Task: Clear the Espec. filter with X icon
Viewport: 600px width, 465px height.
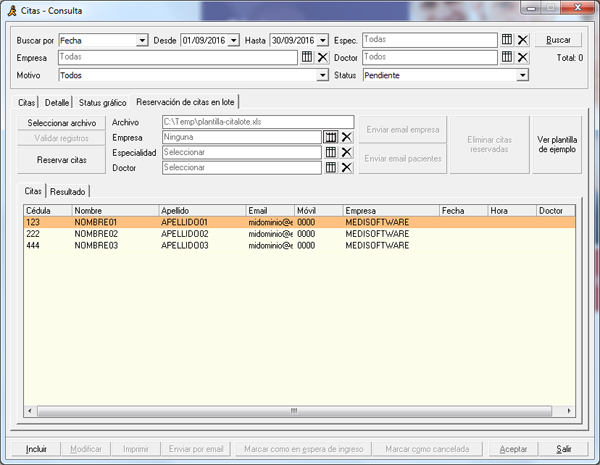Action: point(522,40)
